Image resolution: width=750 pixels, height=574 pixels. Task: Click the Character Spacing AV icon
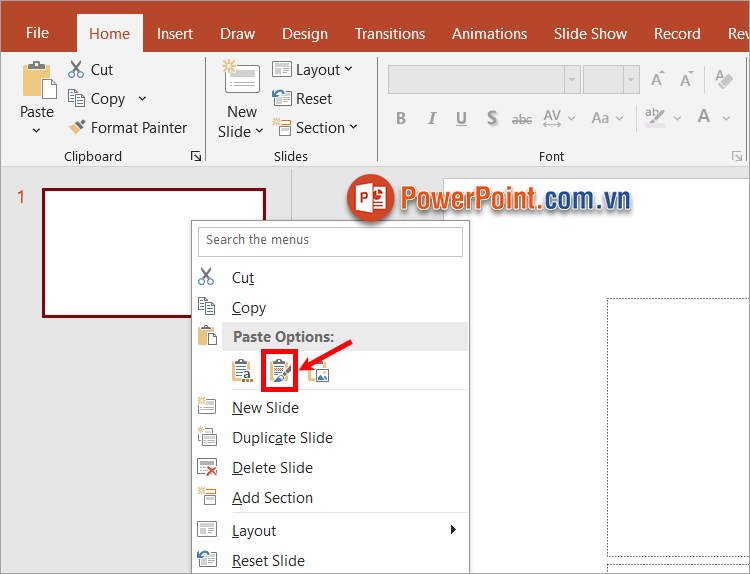pos(552,118)
